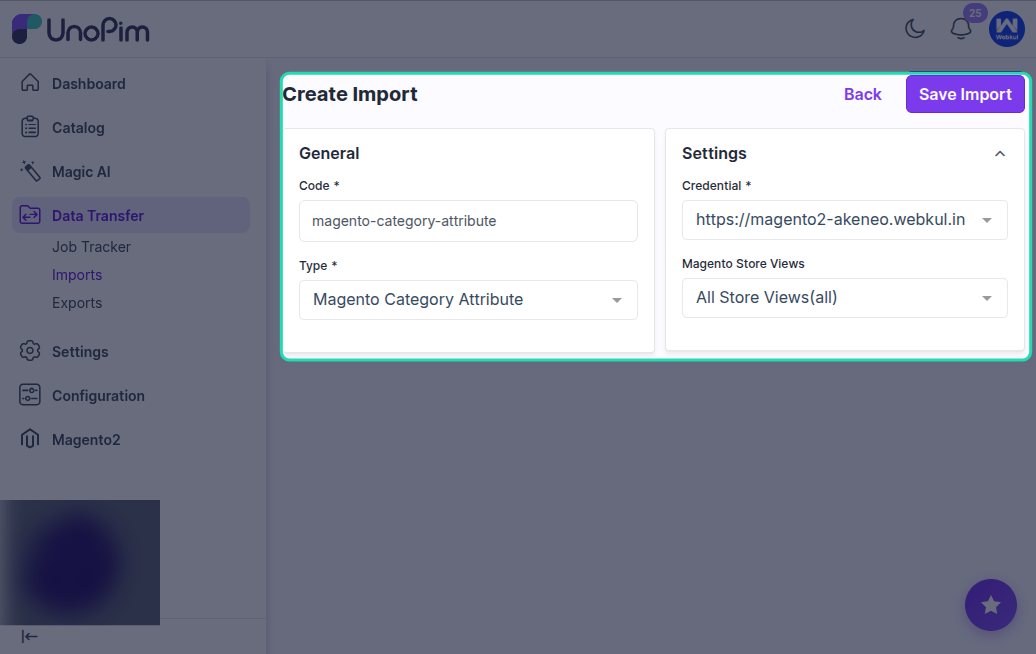
Task: Click the Settings gear icon
Action: pos(30,351)
